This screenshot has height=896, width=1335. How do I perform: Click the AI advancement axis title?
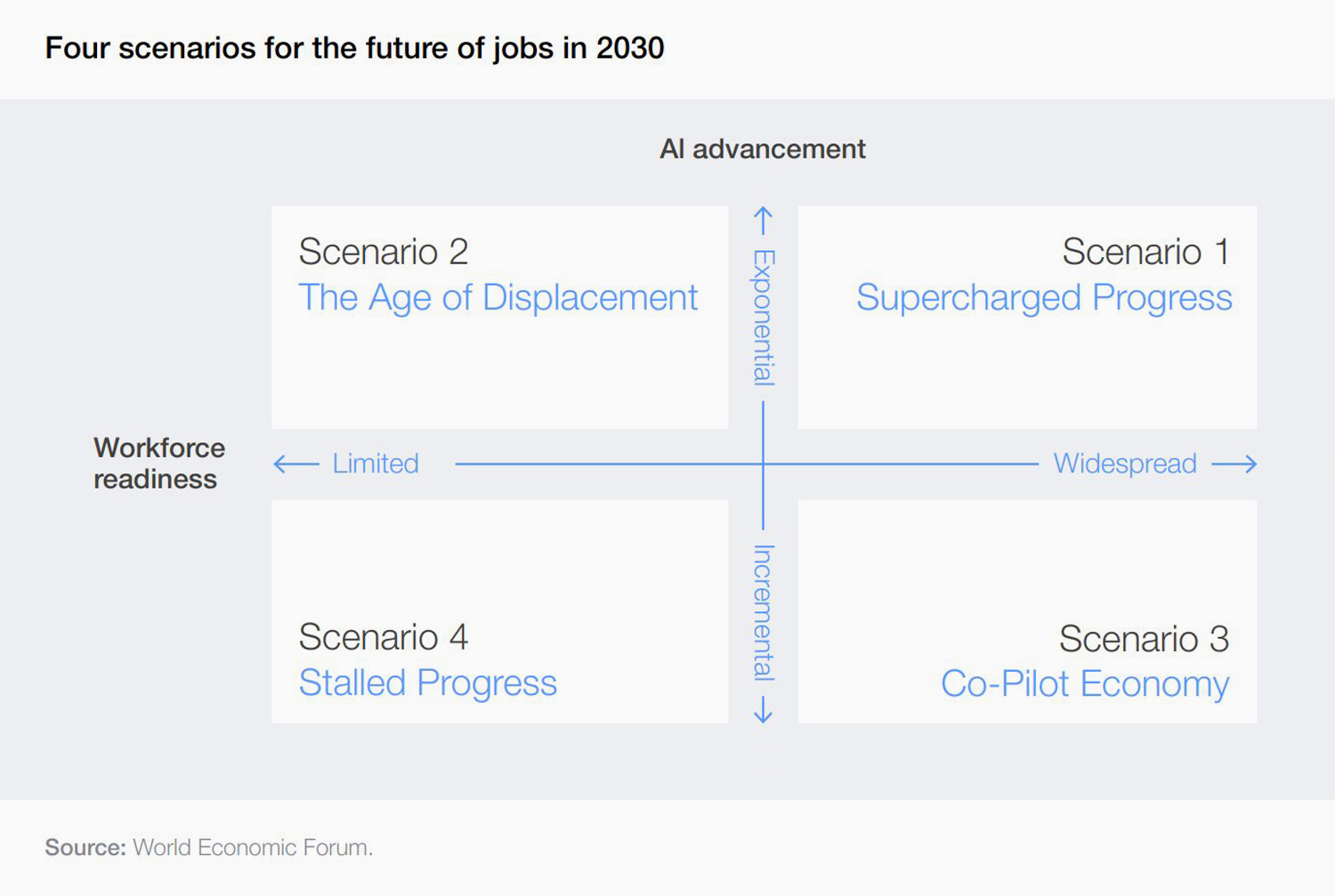click(x=762, y=149)
